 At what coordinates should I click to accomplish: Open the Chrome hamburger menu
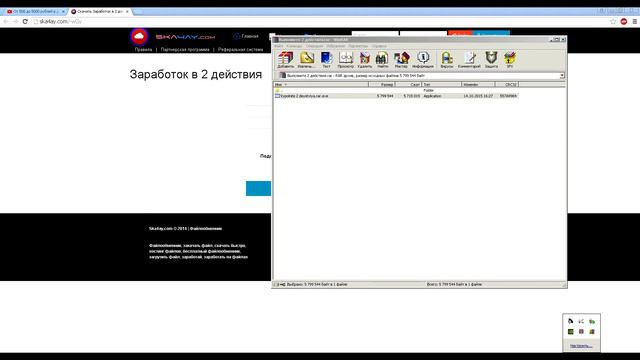click(635, 21)
